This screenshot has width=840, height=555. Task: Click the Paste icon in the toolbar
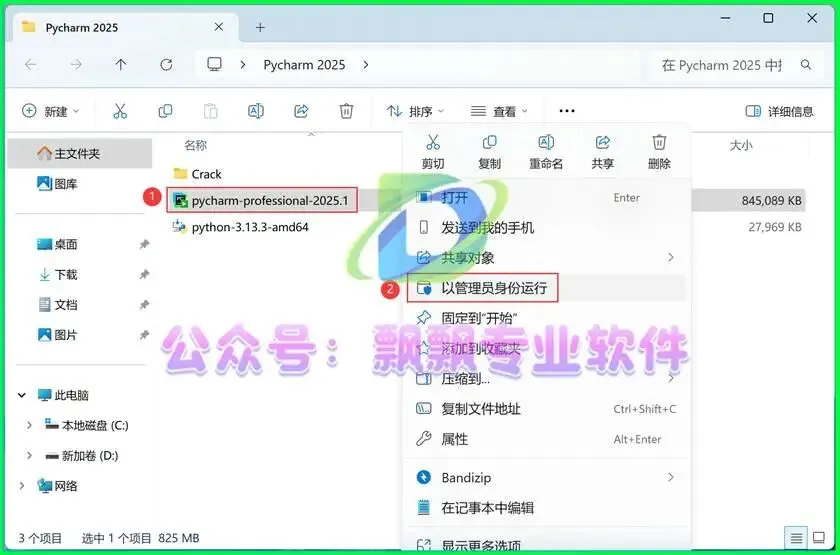(211, 111)
